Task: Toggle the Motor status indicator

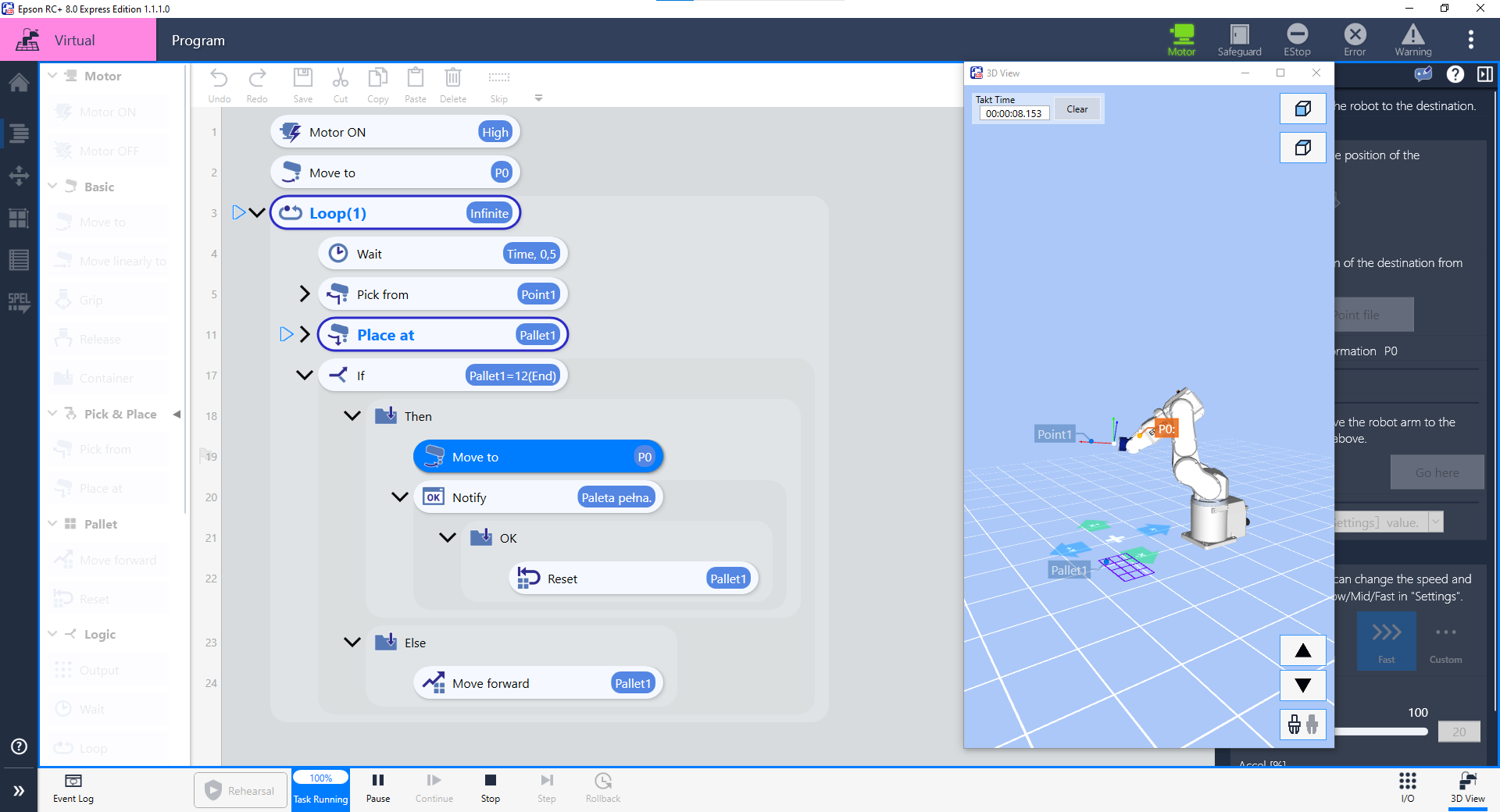Action: 1181,40
